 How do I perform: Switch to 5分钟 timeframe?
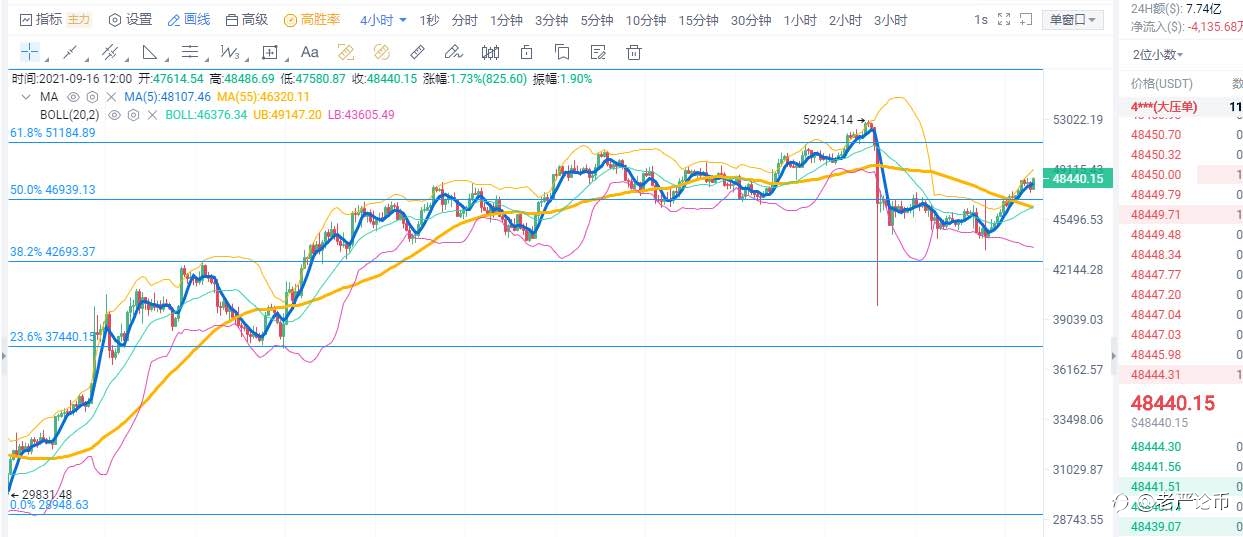[596, 20]
